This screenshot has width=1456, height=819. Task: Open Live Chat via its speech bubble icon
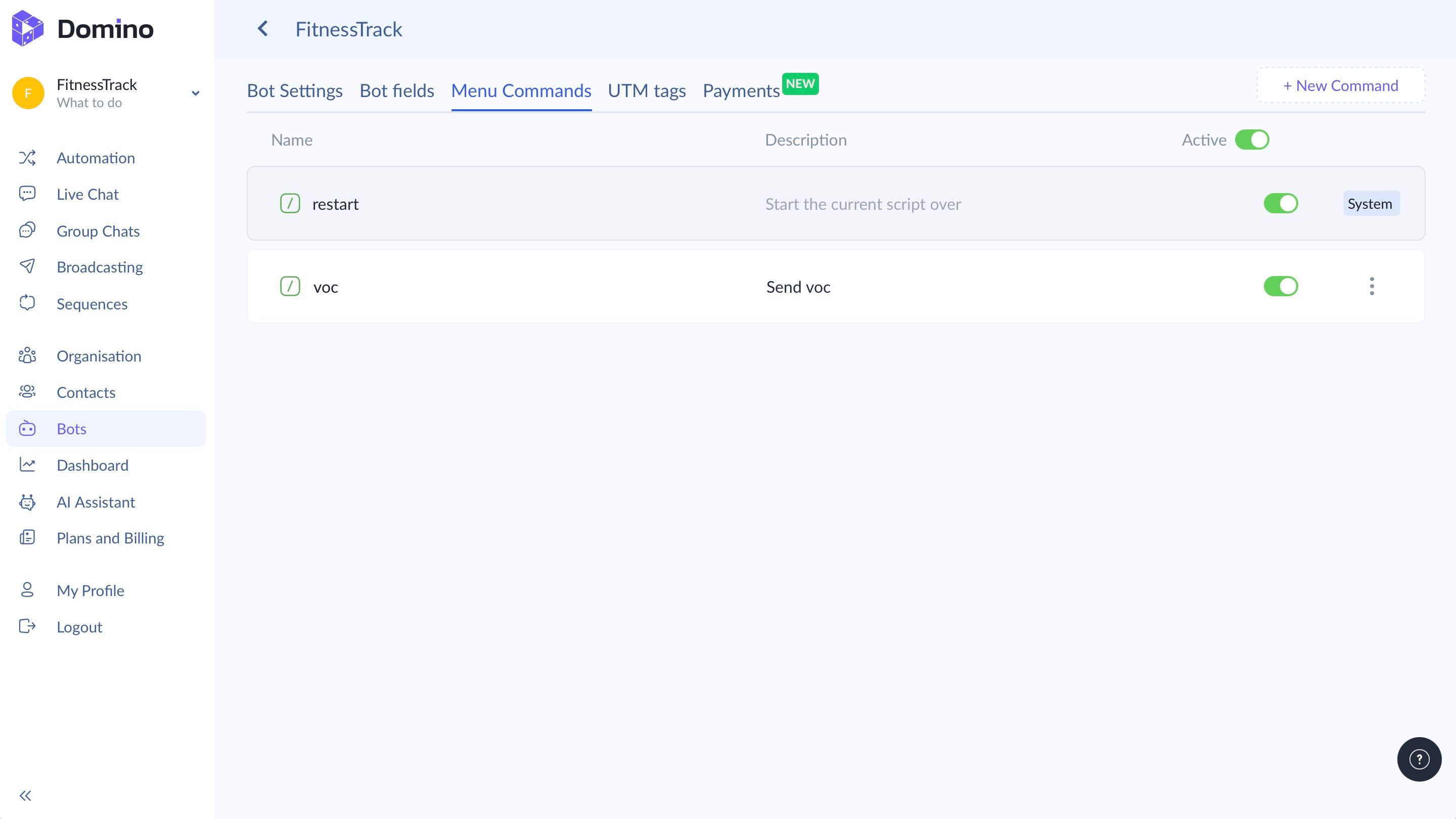point(27,194)
